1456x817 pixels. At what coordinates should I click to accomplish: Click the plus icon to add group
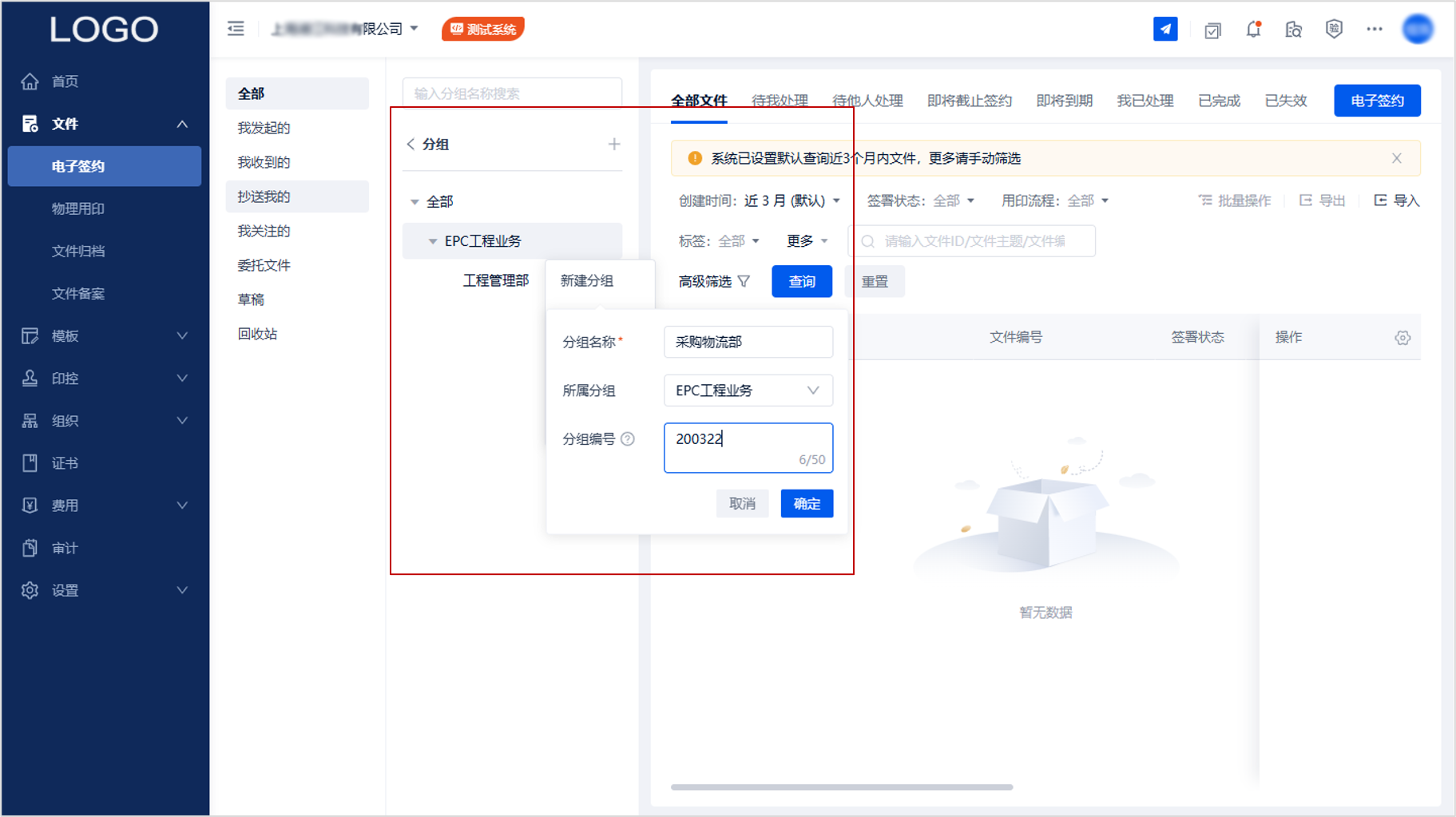[x=613, y=145]
